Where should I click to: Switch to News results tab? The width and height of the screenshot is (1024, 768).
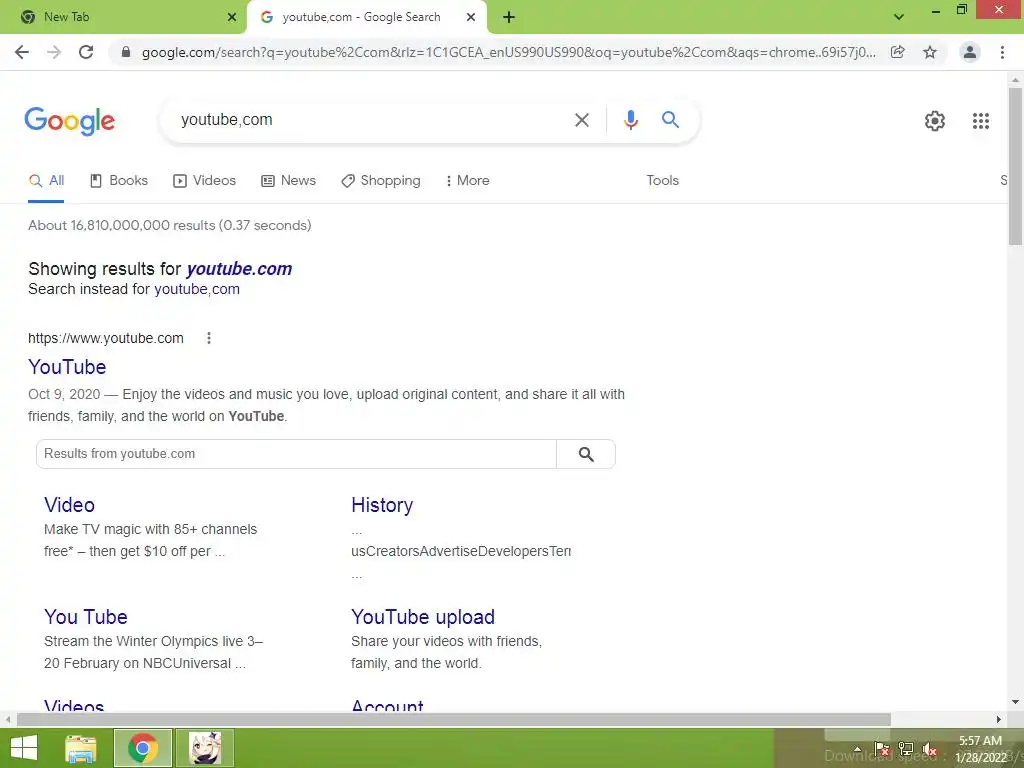289,181
